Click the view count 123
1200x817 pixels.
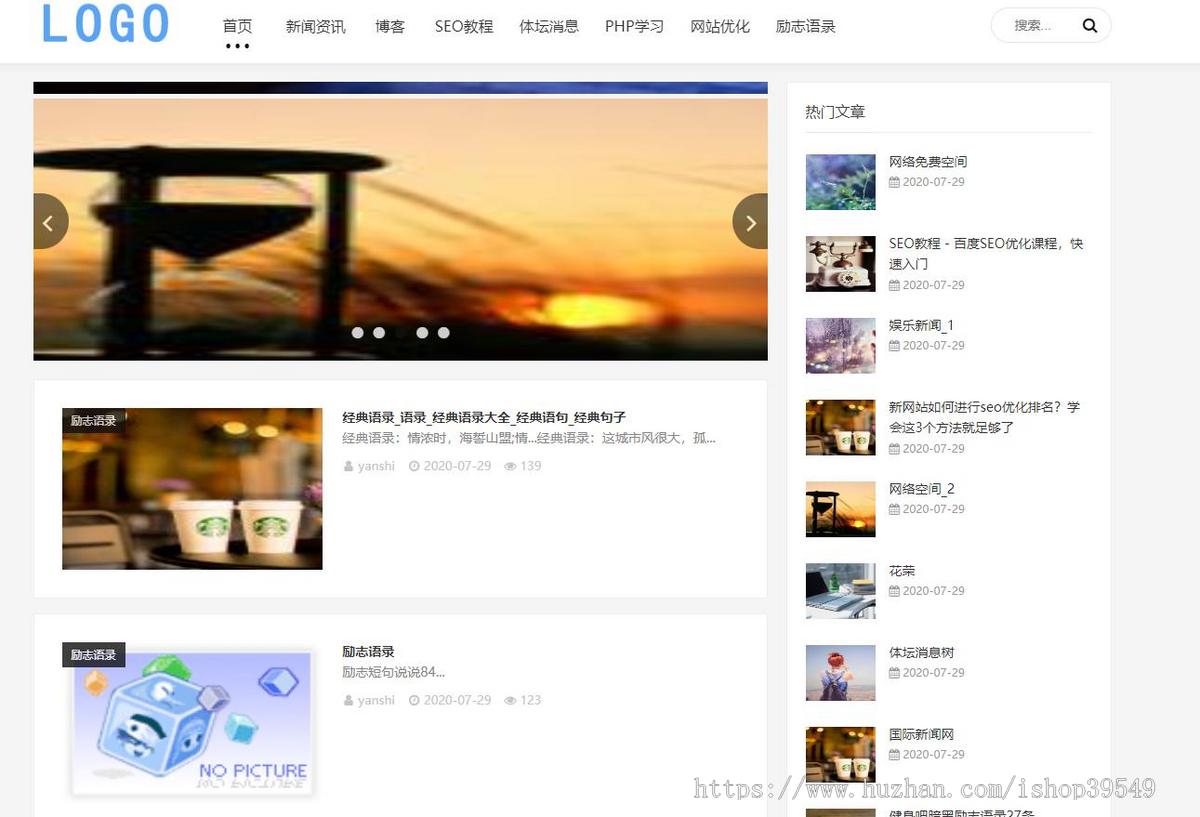tap(530, 700)
